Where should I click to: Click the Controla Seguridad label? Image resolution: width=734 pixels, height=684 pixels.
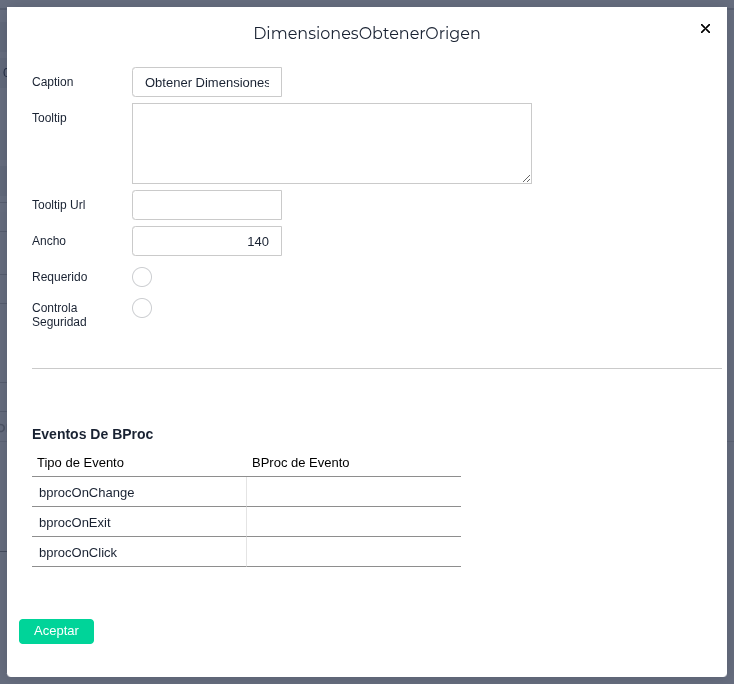point(60,315)
